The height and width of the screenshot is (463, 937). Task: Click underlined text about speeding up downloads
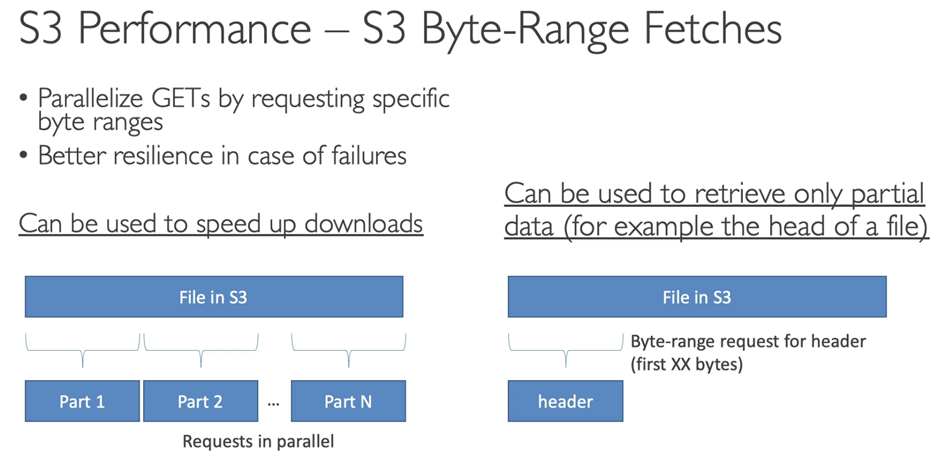221,223
